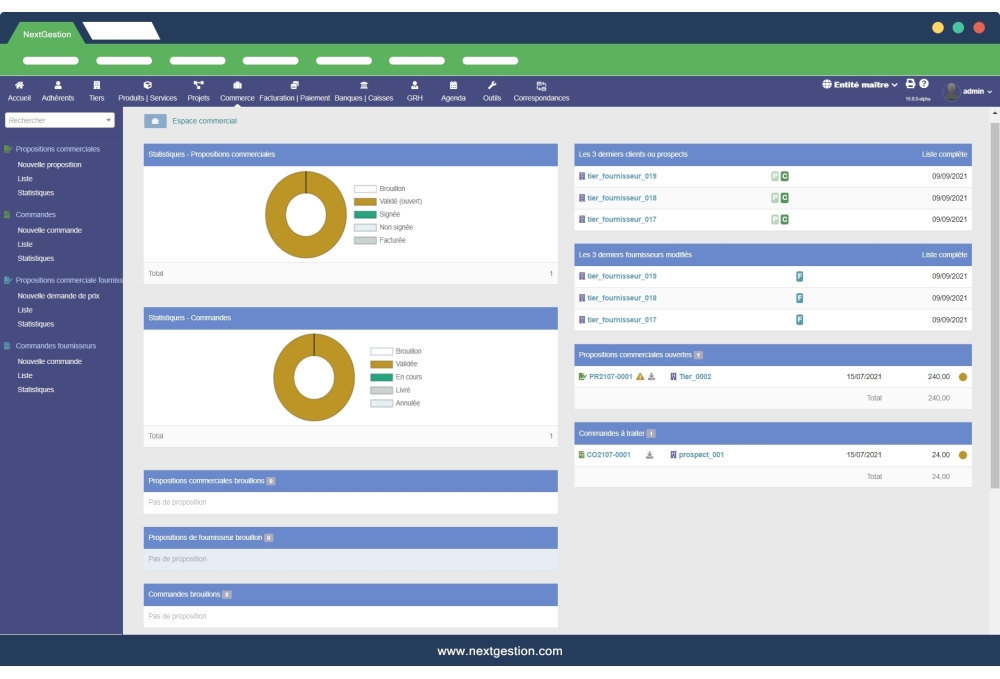Open the admin user menu
Screen dimensions: 1000x679
tap(969, 91)
